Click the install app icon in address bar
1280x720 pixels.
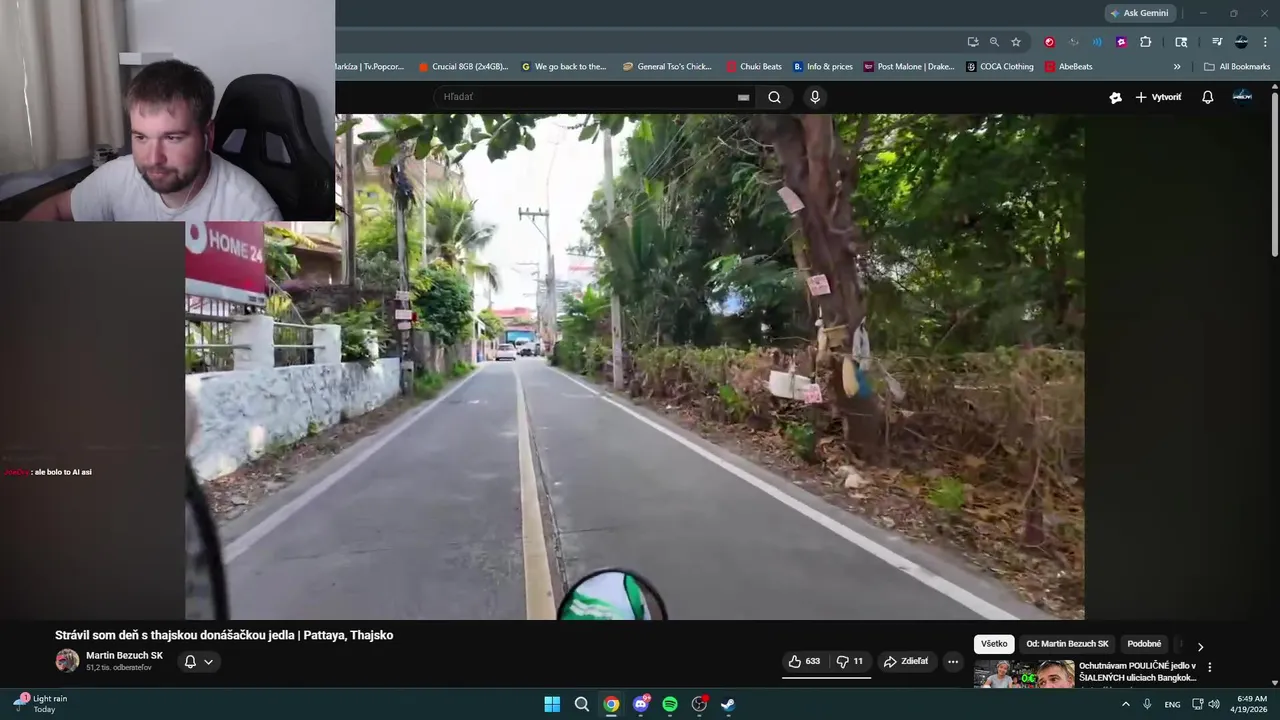tap(973, 42)
